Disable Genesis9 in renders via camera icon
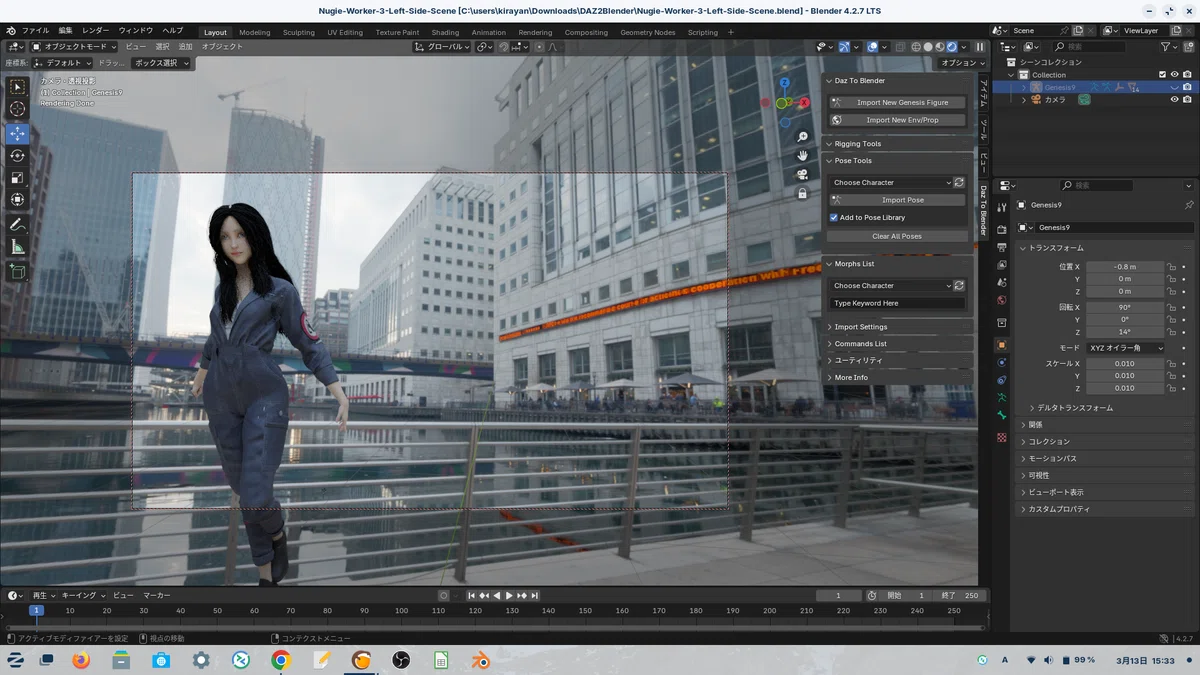 [1187, 87]
